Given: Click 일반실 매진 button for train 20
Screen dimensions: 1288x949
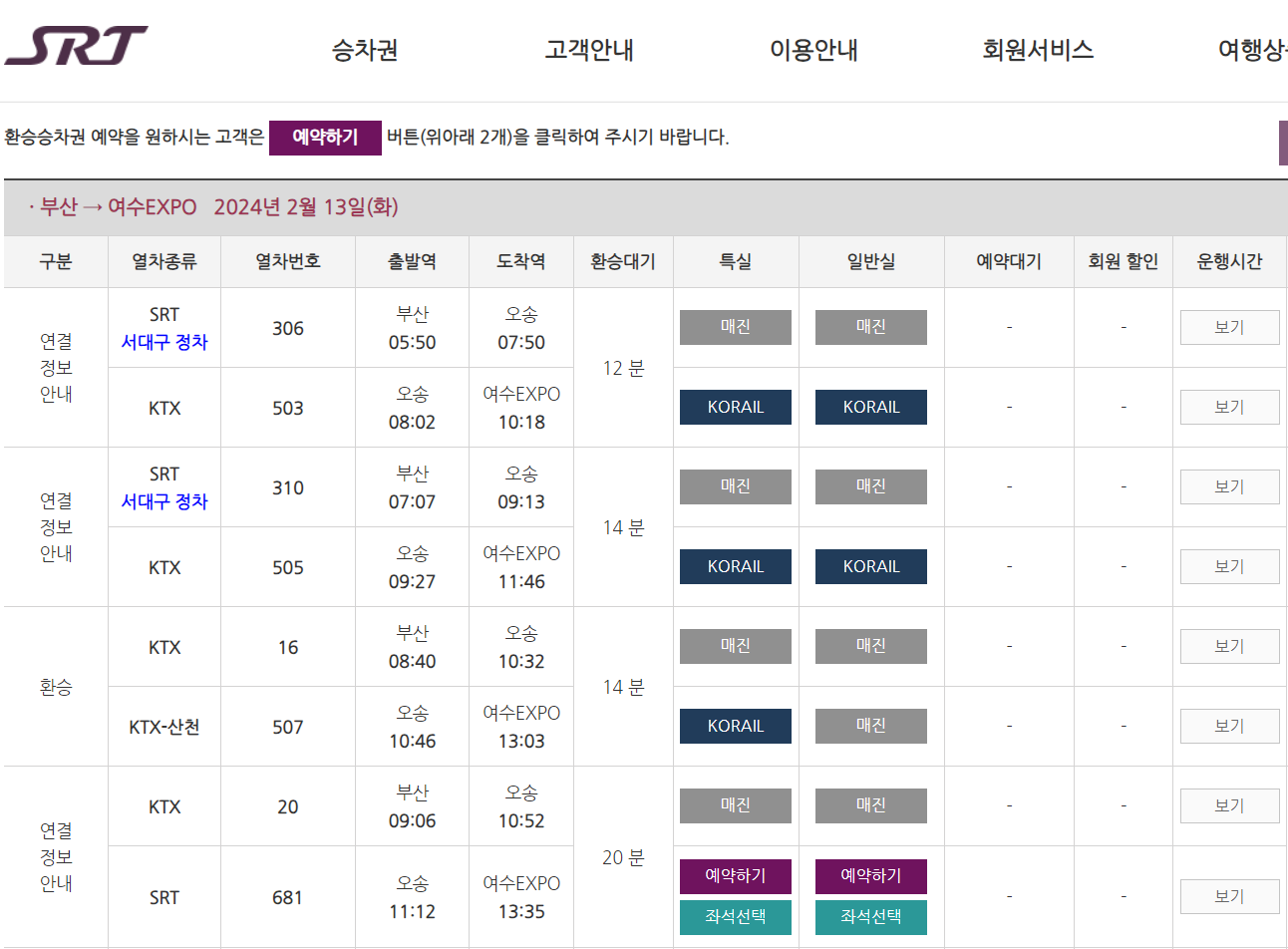Looking at the screenshot, I should point(871,805).
